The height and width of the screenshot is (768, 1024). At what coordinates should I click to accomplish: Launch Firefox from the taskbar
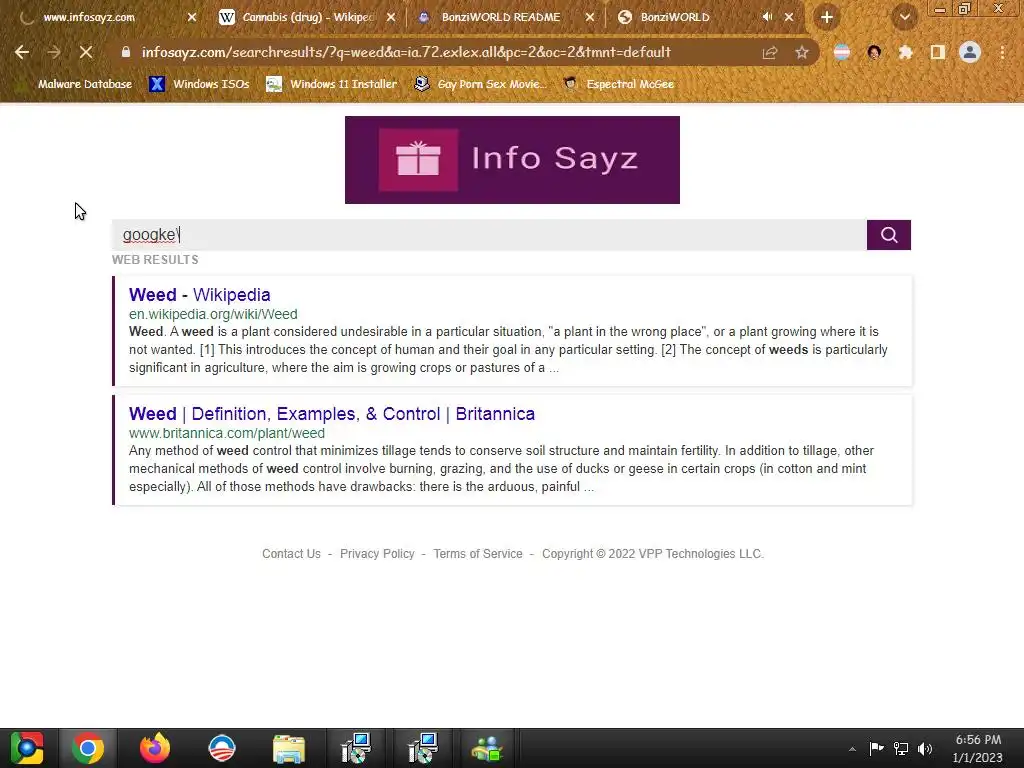click(x=155, y=748)
